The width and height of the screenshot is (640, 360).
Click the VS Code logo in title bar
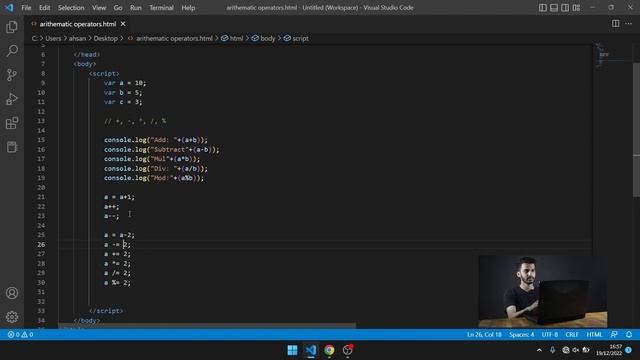coord(9,8)
